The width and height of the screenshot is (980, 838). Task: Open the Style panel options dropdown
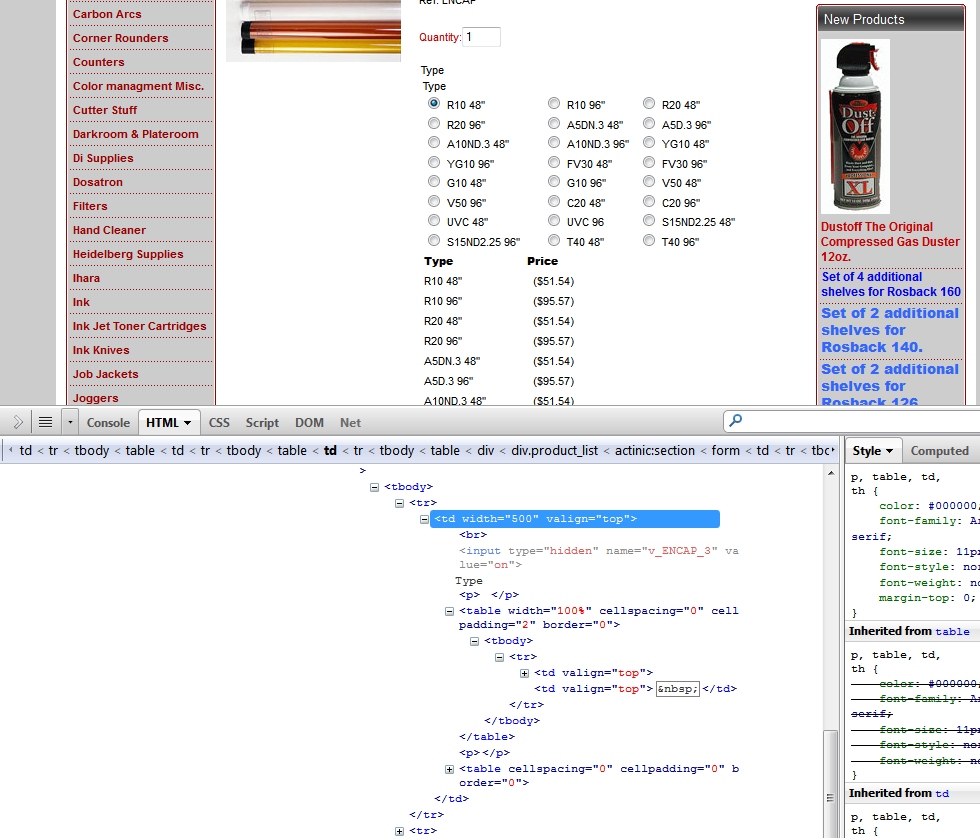pos(875,451)
